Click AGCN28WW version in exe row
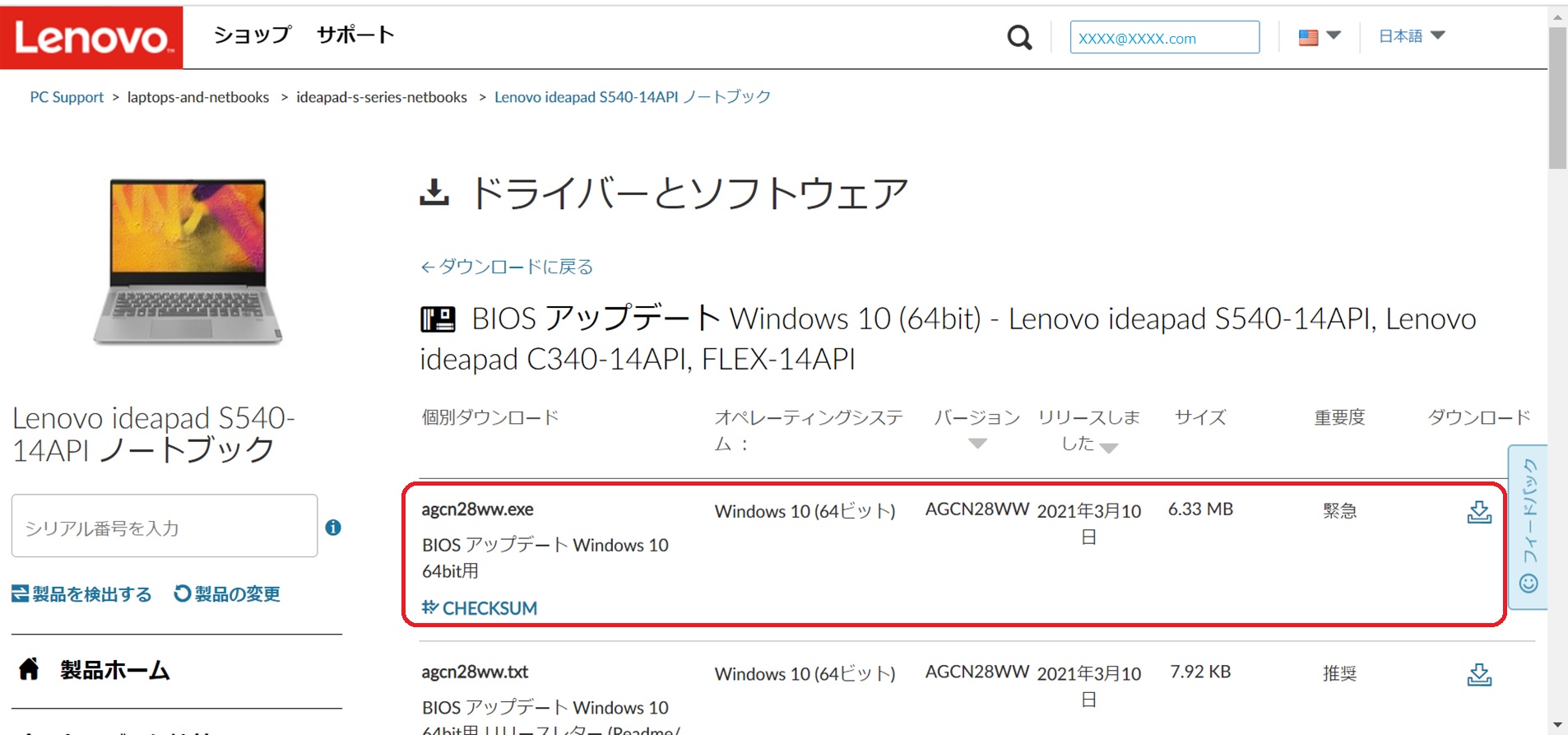The width and height of the screenshot is (1568, 735). point(977,509)
